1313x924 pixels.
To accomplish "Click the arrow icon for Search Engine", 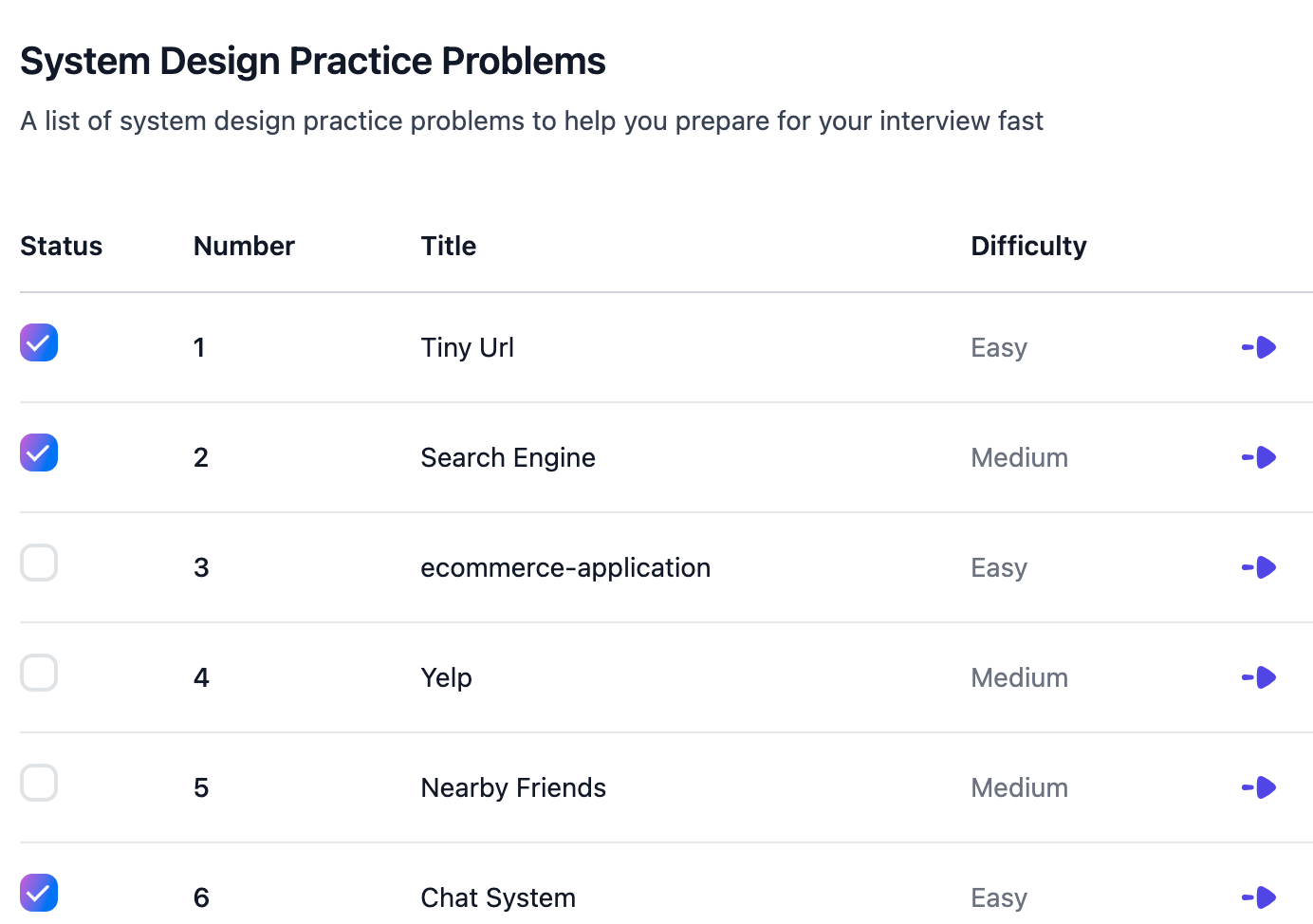I will click(x=1259, y=457).
